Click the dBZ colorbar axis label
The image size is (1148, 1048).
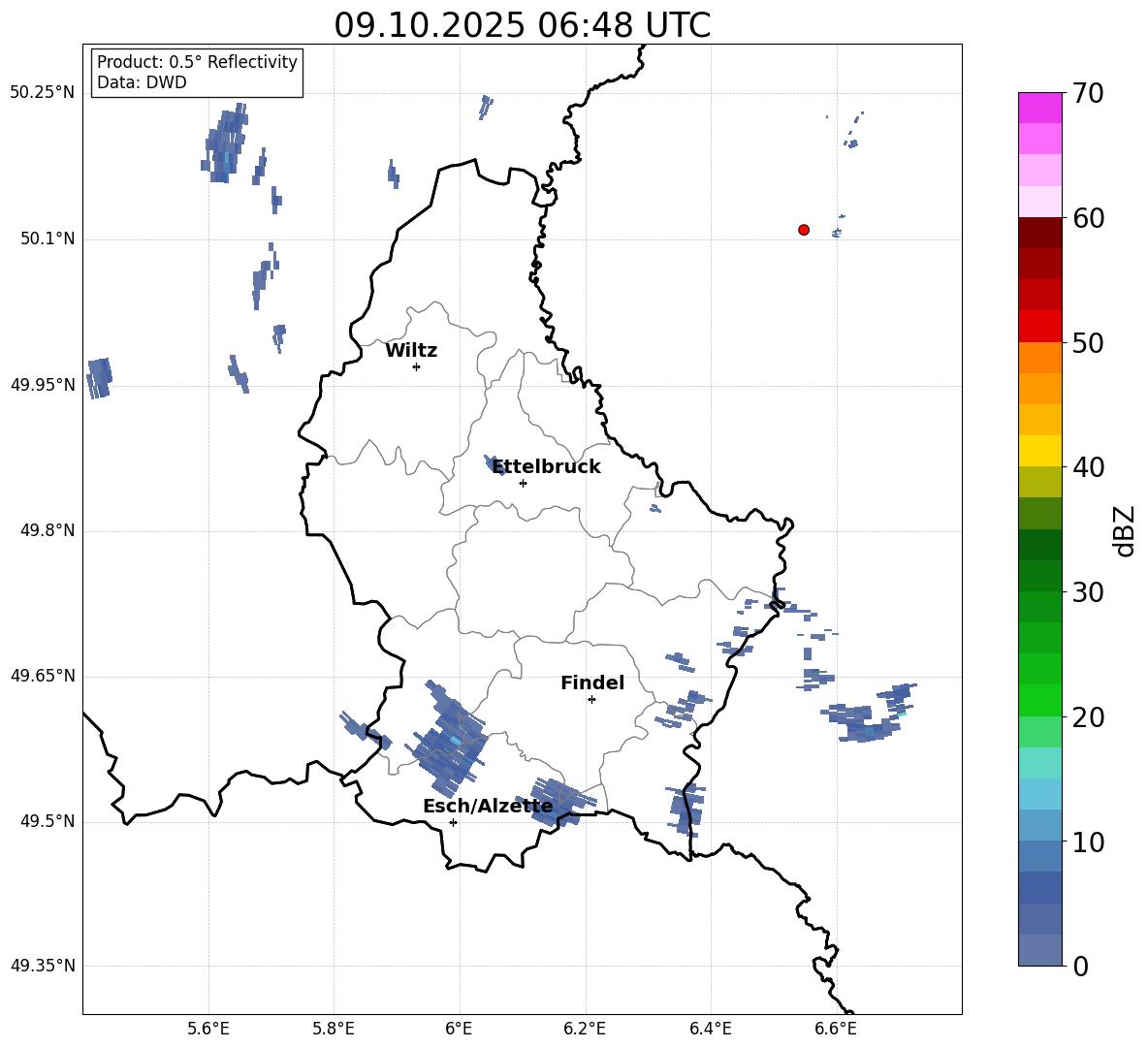[x=1126, y=530]
